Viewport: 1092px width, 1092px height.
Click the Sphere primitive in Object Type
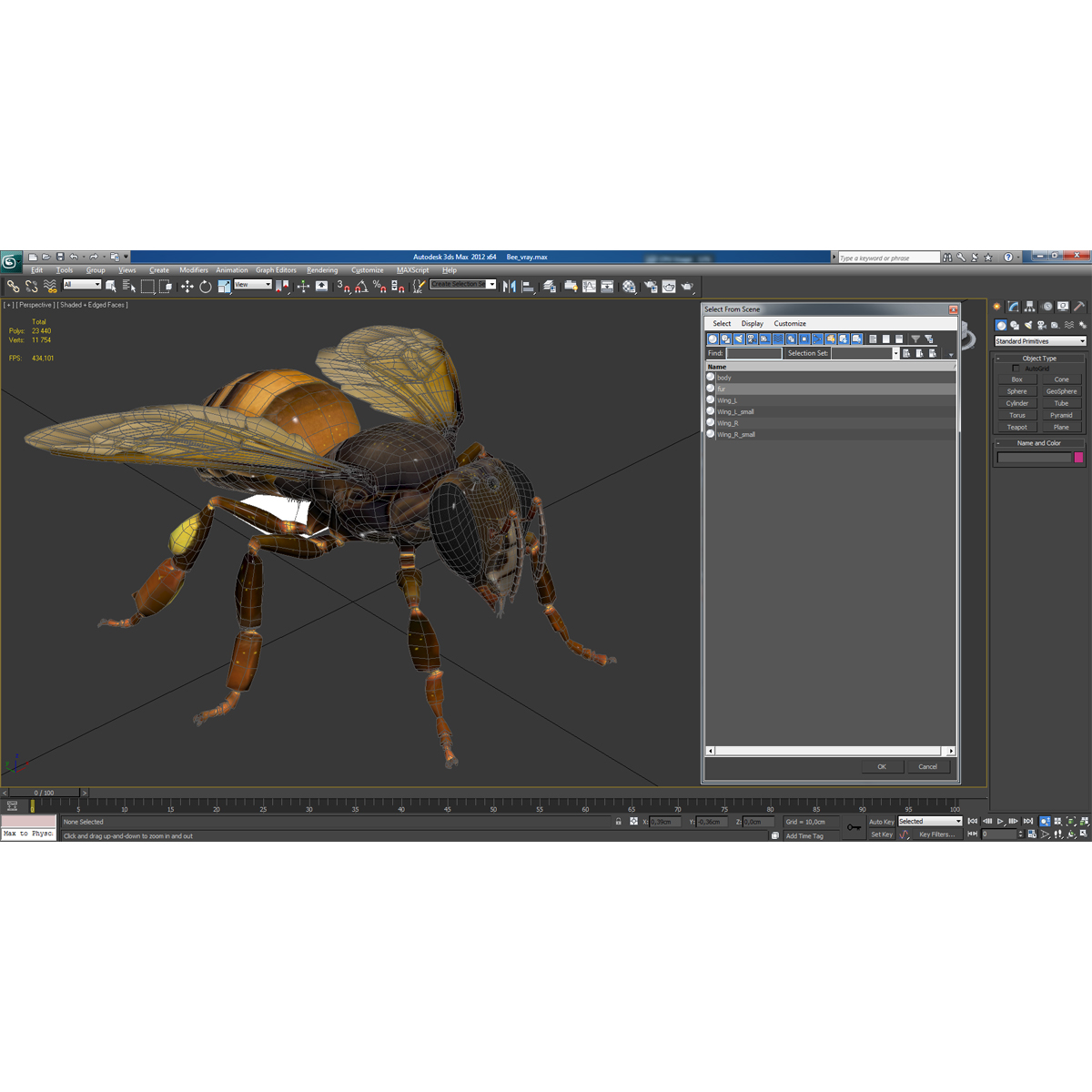[1016, 390]
